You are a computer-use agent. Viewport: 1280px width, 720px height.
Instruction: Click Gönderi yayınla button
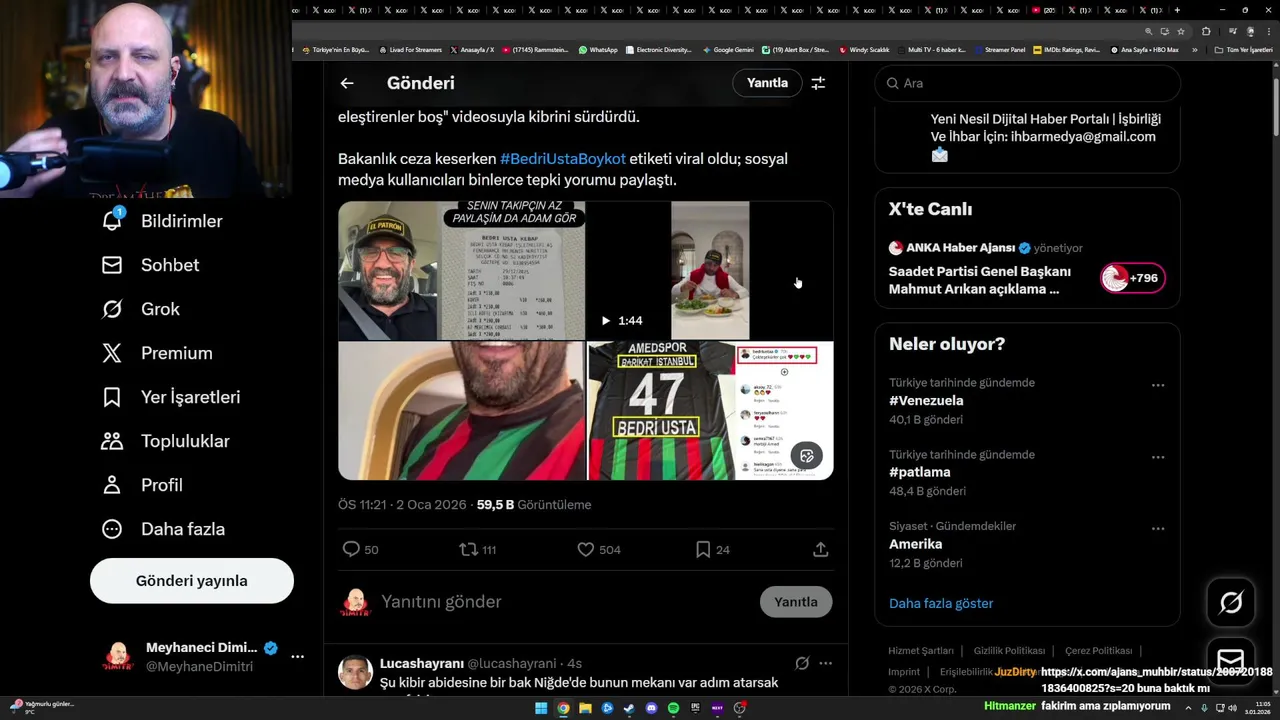(192, 581)
